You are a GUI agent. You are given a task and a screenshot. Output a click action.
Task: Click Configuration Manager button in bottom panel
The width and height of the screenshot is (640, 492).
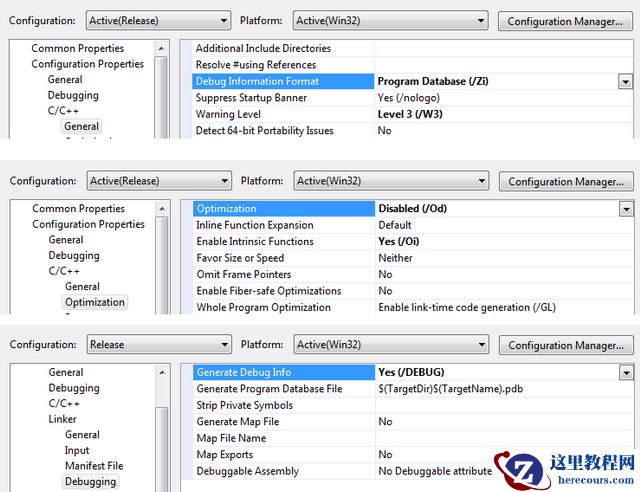[x=566, y=345]
